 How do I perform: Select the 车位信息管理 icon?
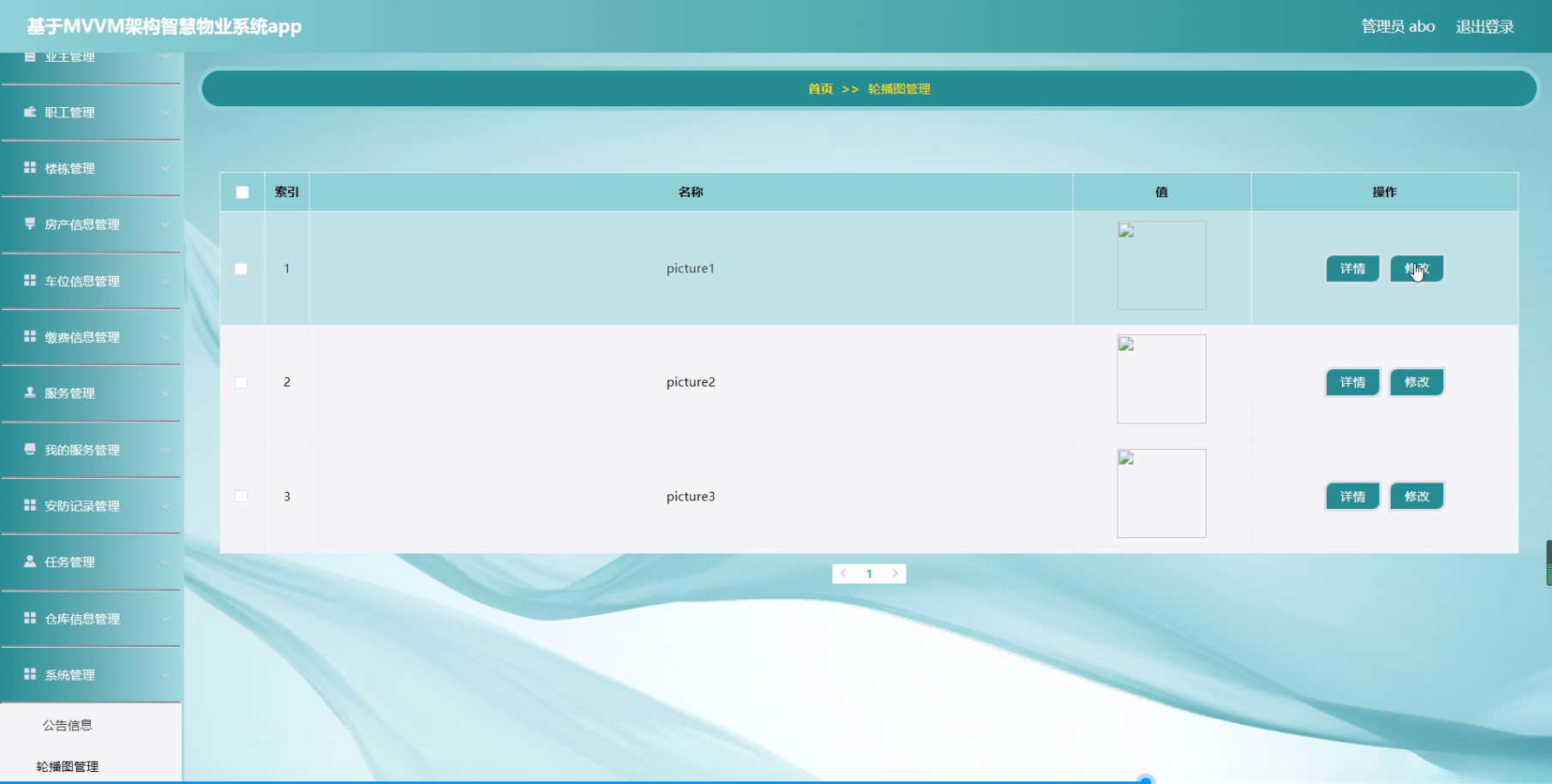coord(28,281)
